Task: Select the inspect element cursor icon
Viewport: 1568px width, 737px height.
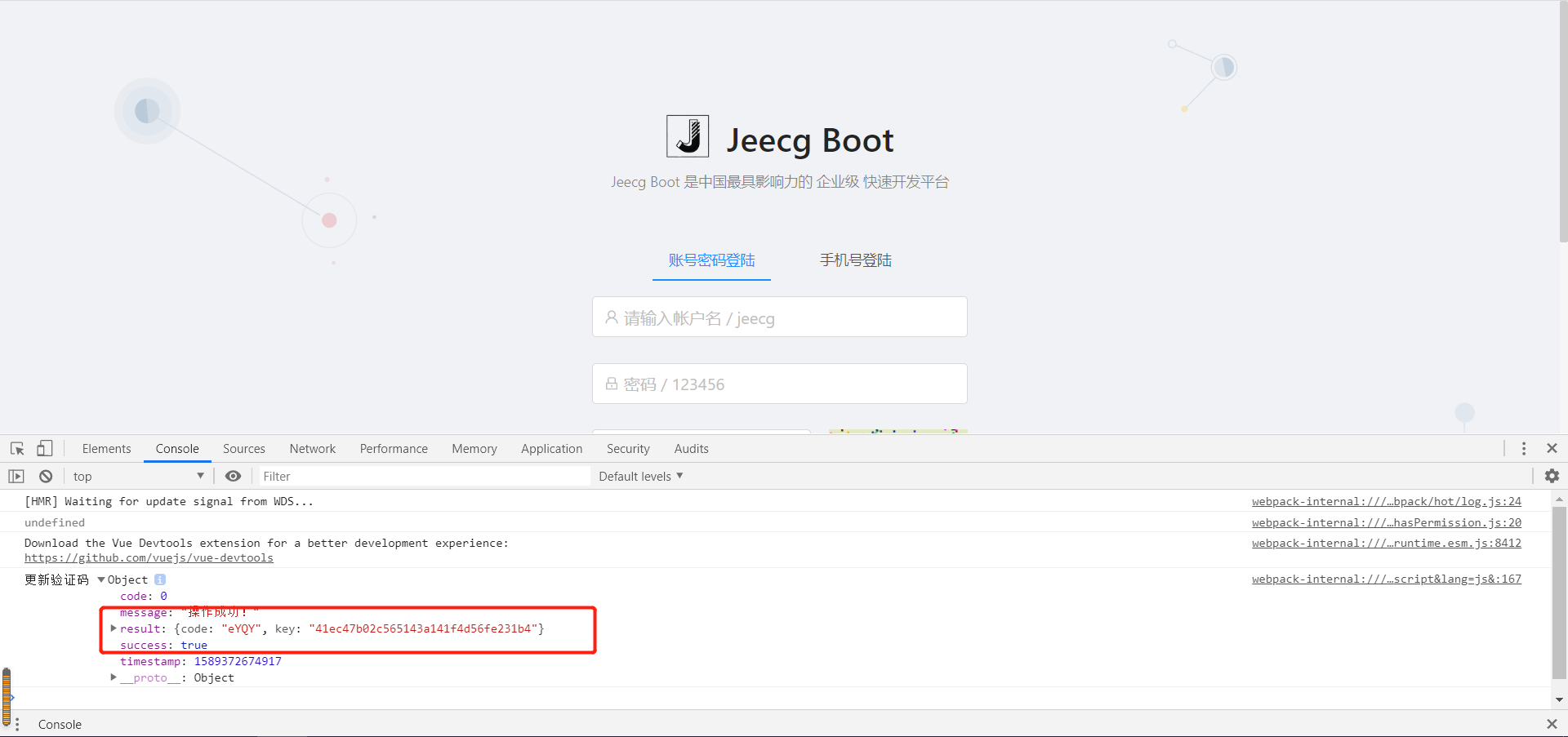Action: click(x=16, y=448)
